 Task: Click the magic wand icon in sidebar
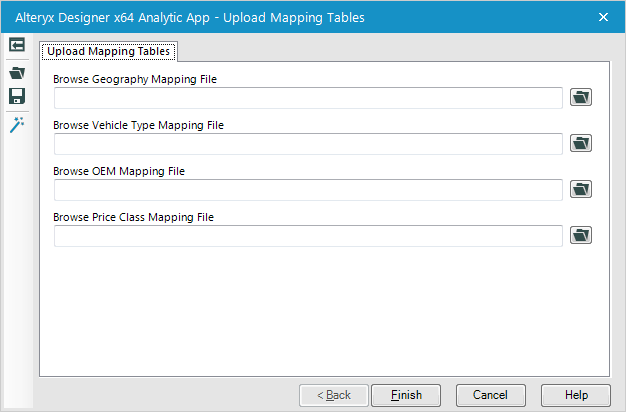coord(16,124)
